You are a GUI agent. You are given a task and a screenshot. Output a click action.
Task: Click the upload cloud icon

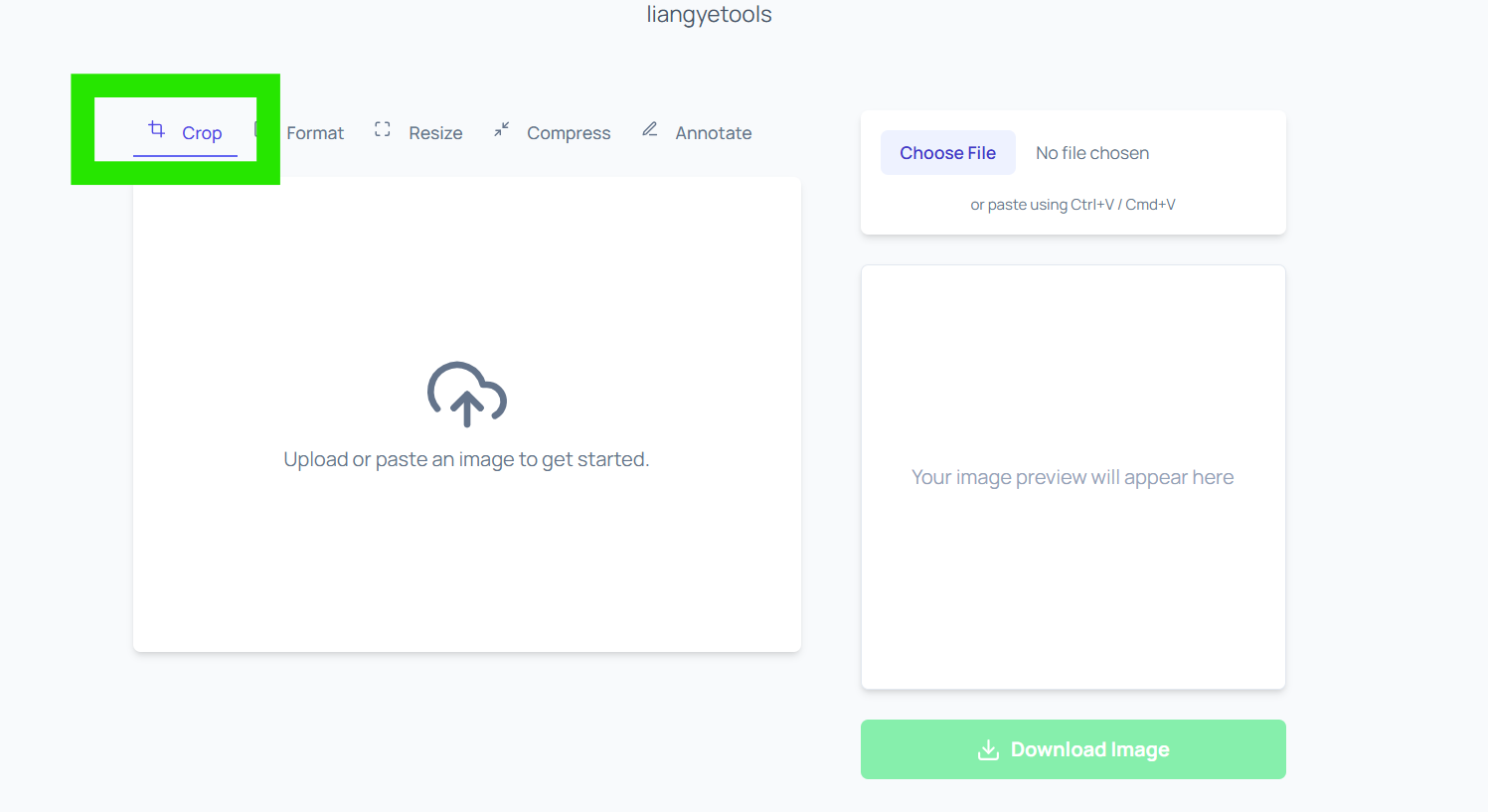(x=466, y=395)
